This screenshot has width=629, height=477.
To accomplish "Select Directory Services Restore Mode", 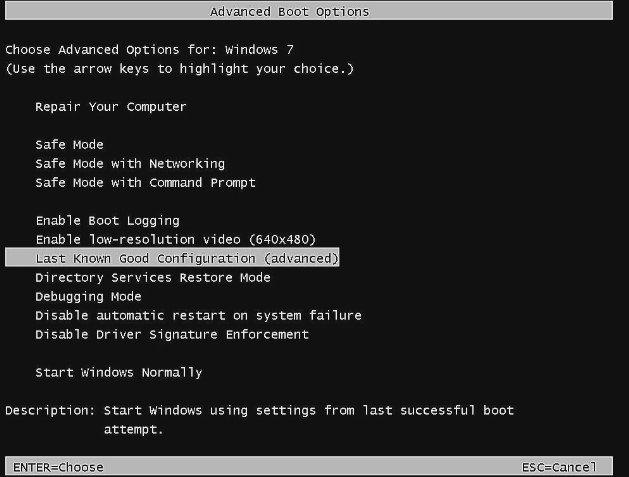I will pyautogui.click(x=152, y=278).
